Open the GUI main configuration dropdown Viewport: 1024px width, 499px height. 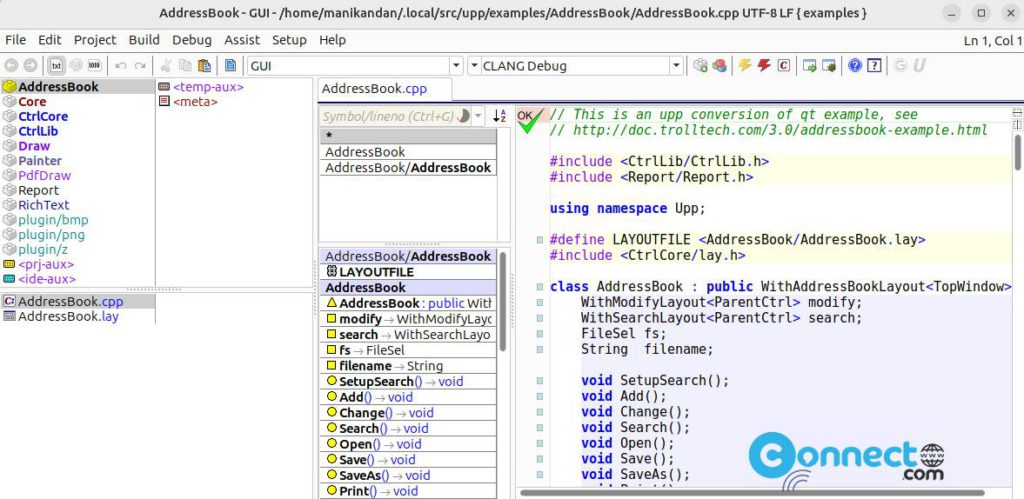click(456, 65)
